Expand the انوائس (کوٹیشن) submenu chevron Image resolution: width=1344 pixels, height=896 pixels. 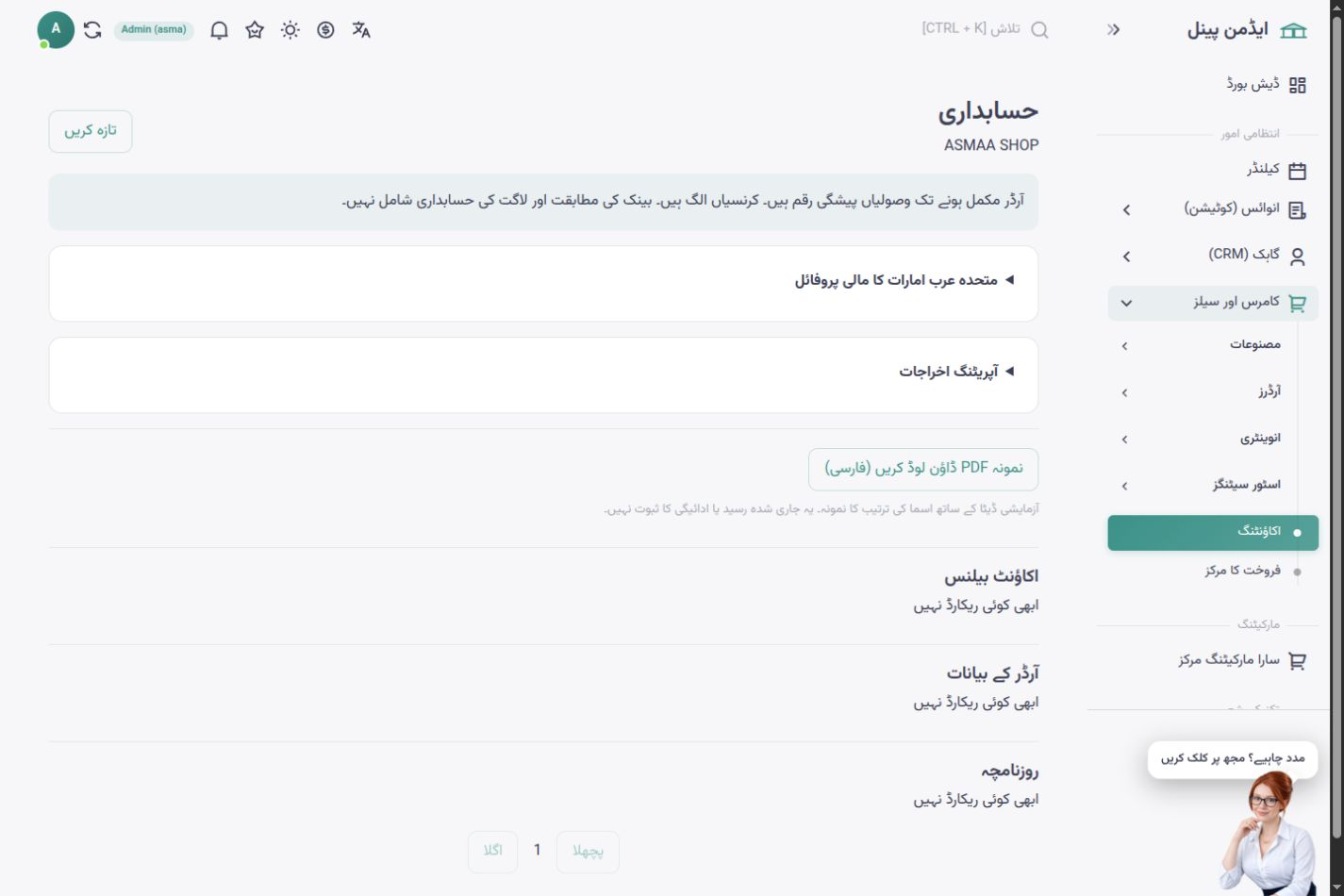point(1126,209)
